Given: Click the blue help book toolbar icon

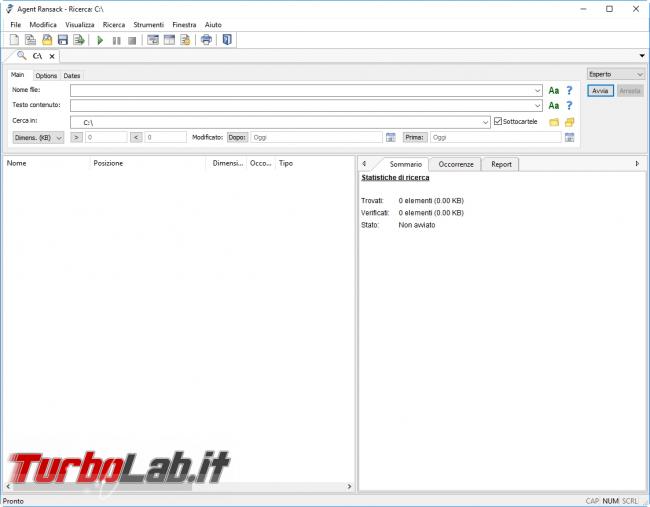Looking at the screenshot, I should pyautogui.click(x=227, y=39).
